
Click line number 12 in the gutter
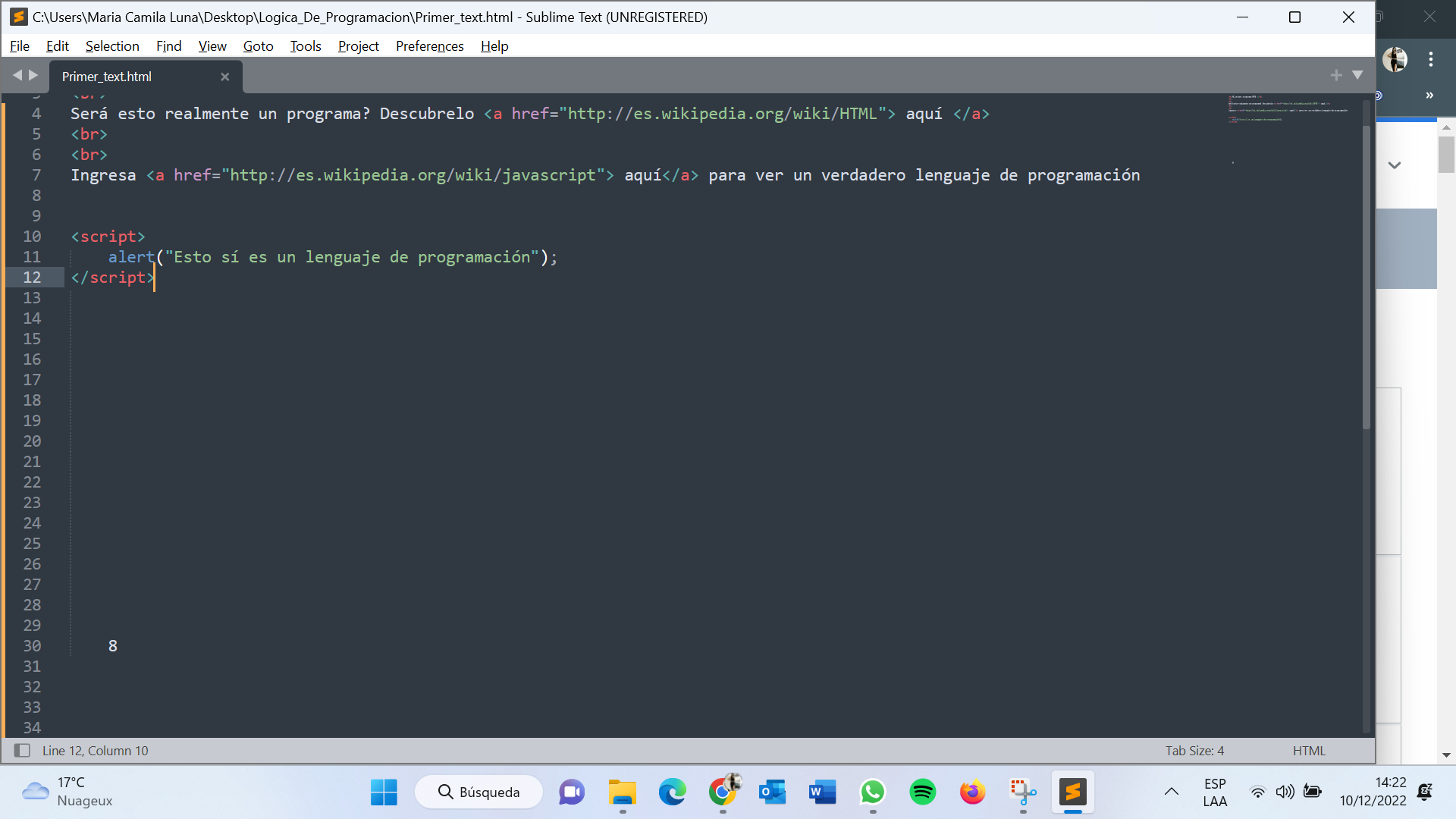[32, 278]
